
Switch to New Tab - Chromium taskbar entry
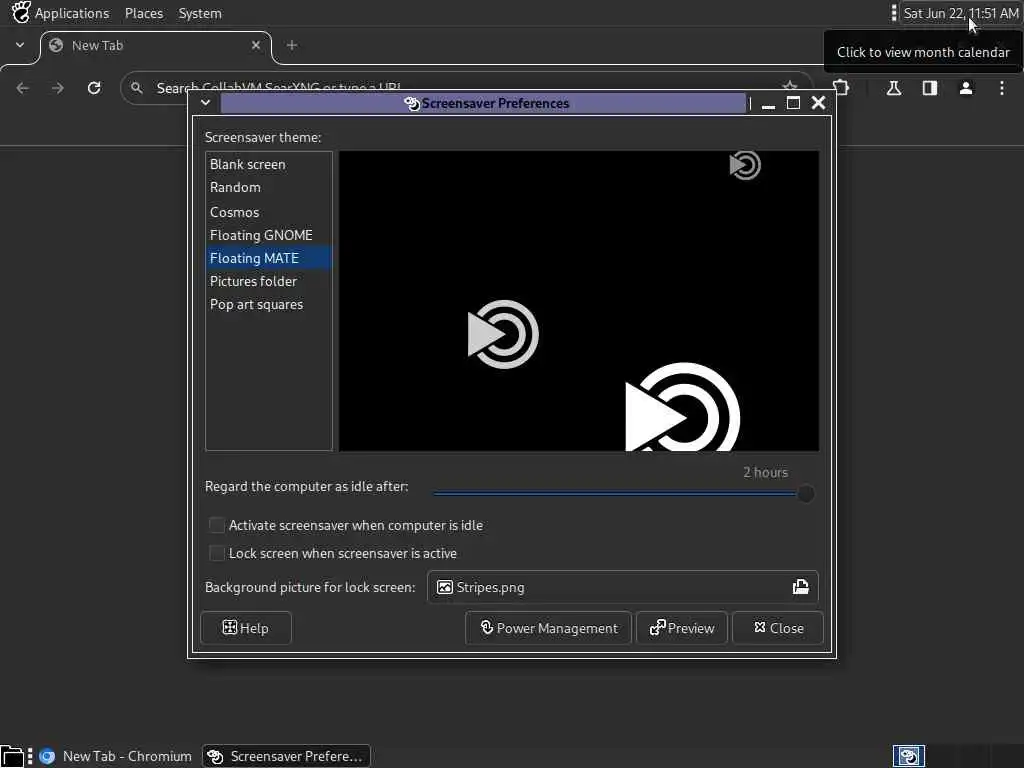pyautogui.click(x=116, y=756)
